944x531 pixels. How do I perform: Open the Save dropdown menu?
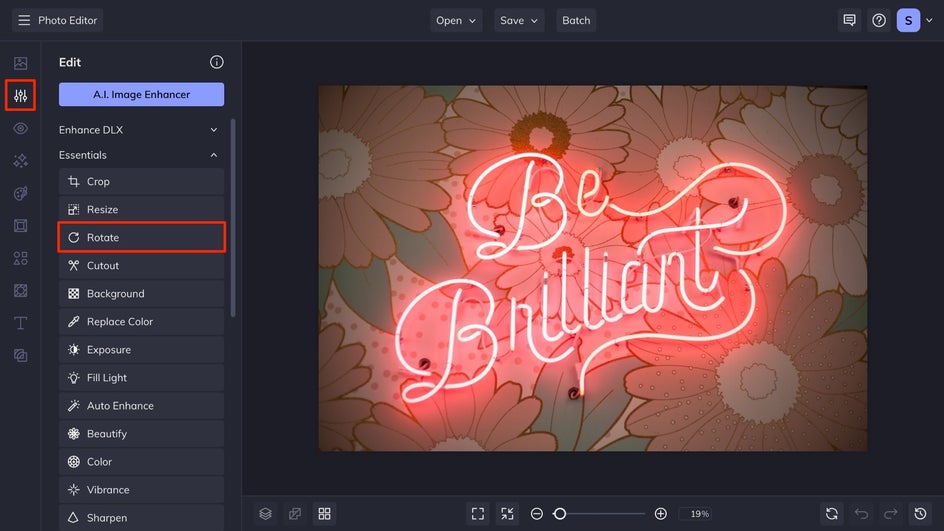point(519,20)
